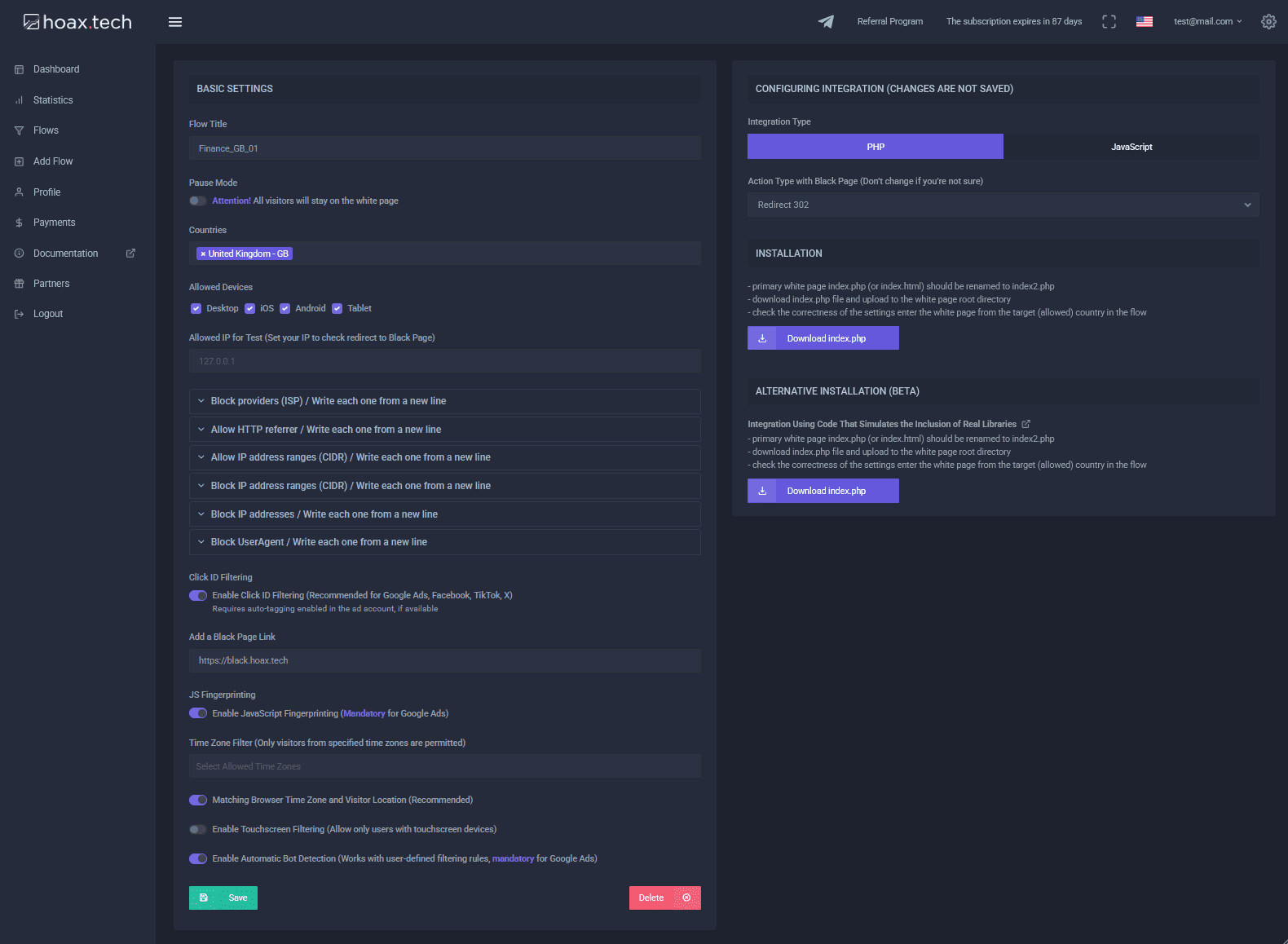The width and height of the screenshot is (1288, 944).
Task: Click the Telegram paper plane icon
Action: coord(826,22)
